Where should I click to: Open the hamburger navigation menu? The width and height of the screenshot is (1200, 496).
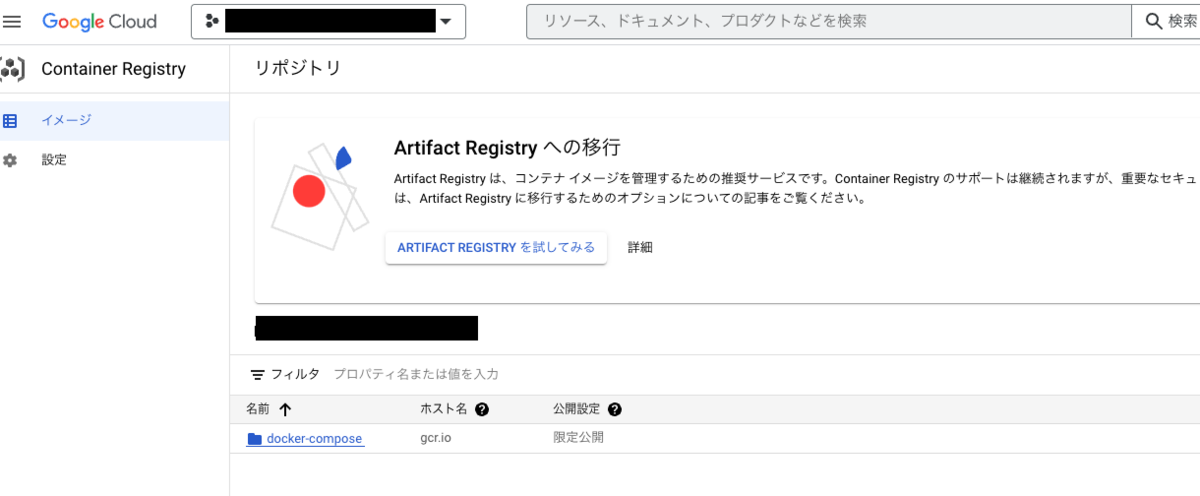click(12, 21)
